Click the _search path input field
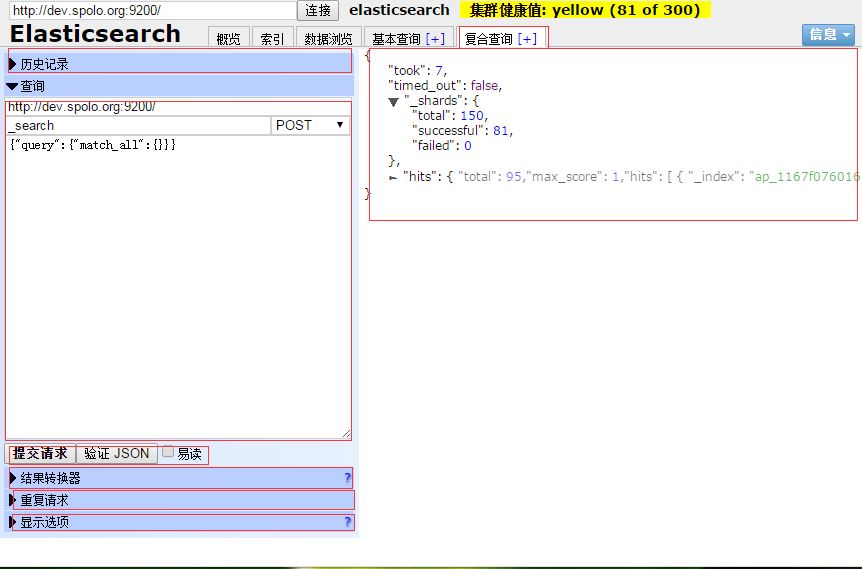 tap(139, 125)
